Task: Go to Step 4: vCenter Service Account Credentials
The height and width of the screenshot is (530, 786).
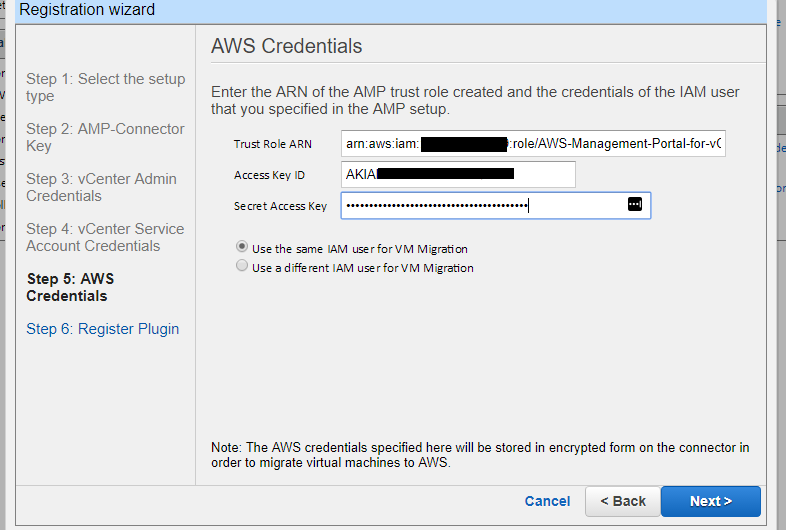Action: 105,237
